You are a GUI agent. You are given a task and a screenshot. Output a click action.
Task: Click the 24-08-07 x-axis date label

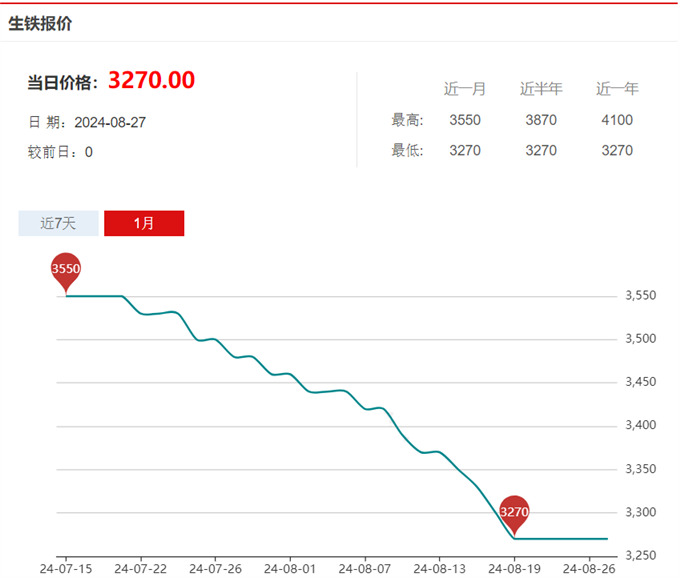click(364, 567)
